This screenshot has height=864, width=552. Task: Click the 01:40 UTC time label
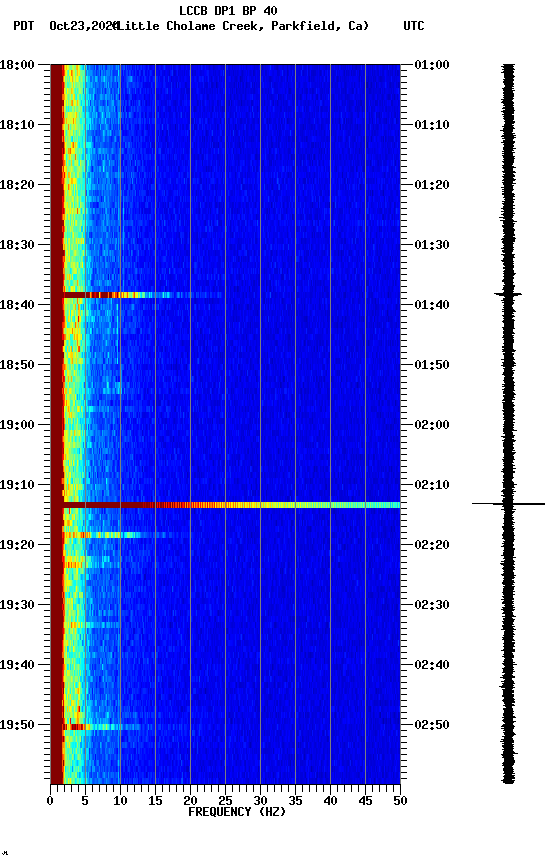[x=432, y=305]
